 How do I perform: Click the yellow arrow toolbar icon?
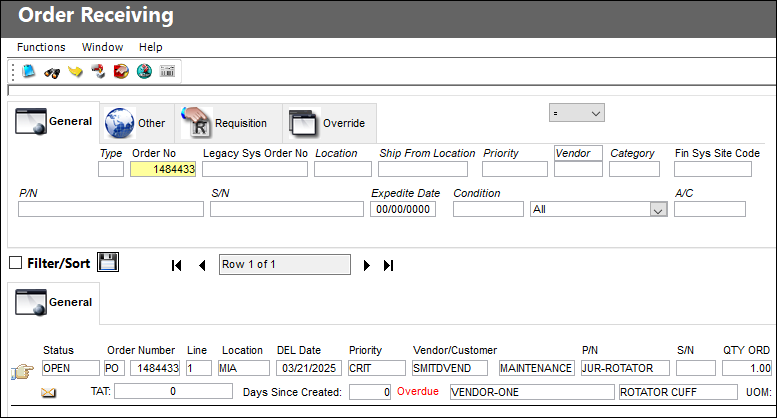[75, 72]
